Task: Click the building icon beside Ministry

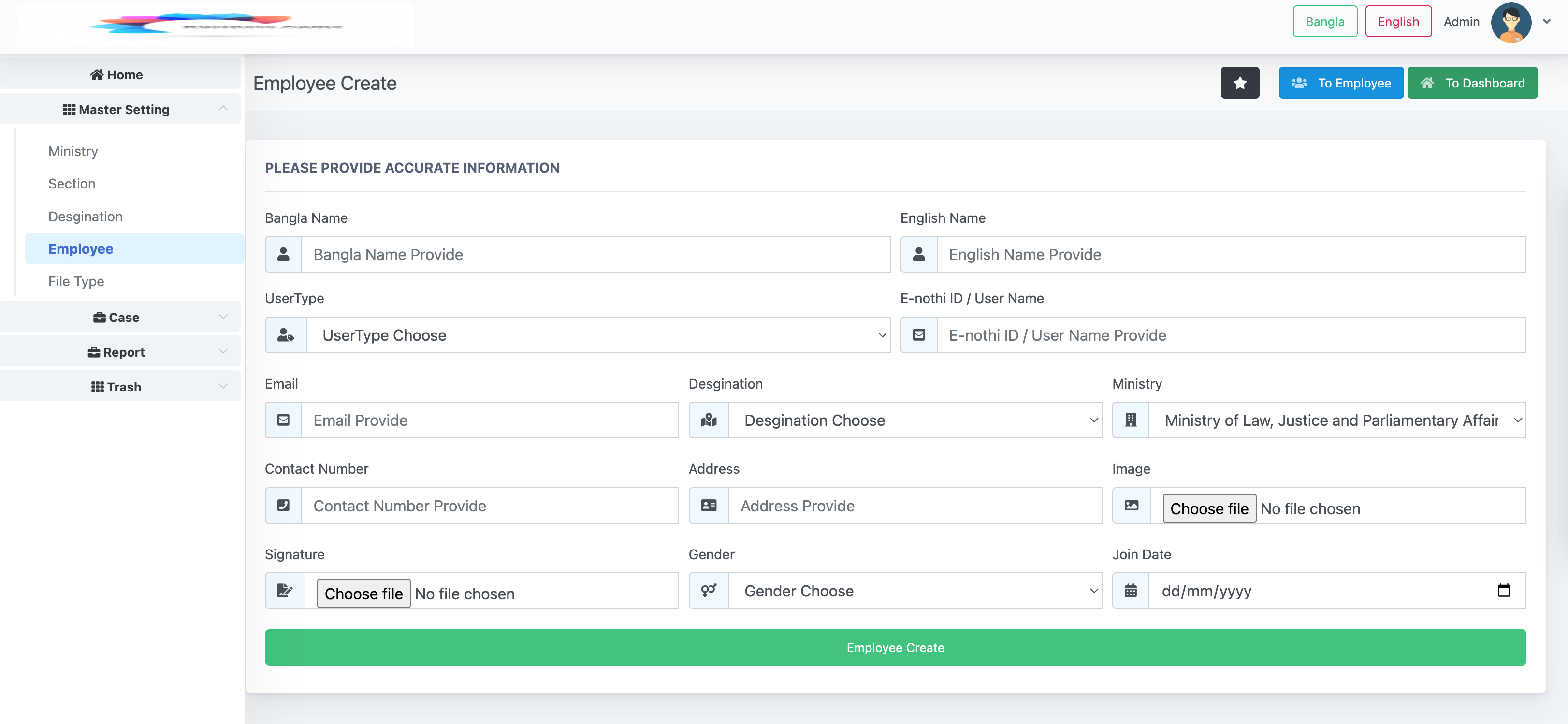Action: tap(1131, 420)
